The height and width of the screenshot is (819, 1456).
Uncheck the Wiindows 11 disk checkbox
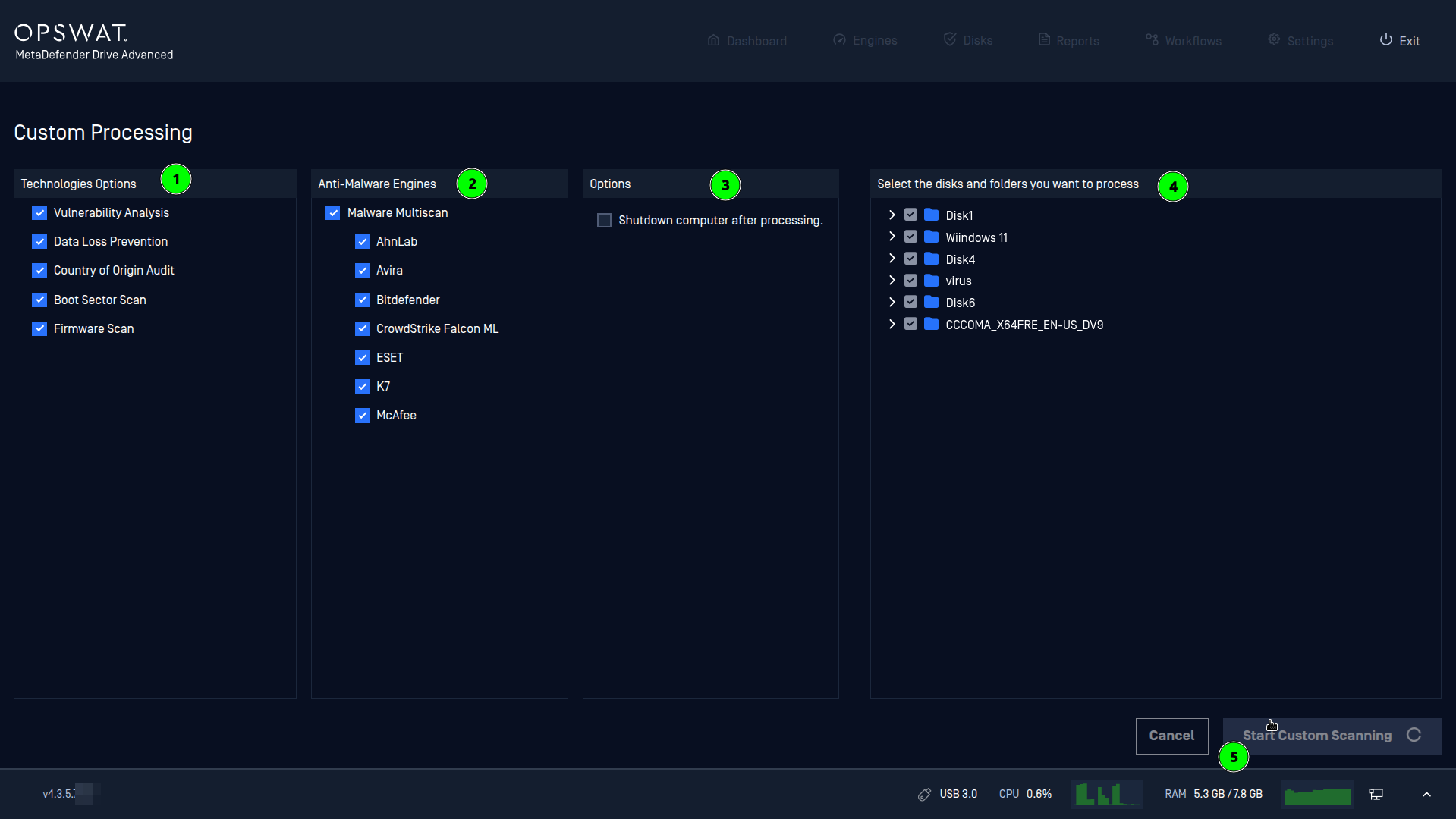(x=910, y=237)
